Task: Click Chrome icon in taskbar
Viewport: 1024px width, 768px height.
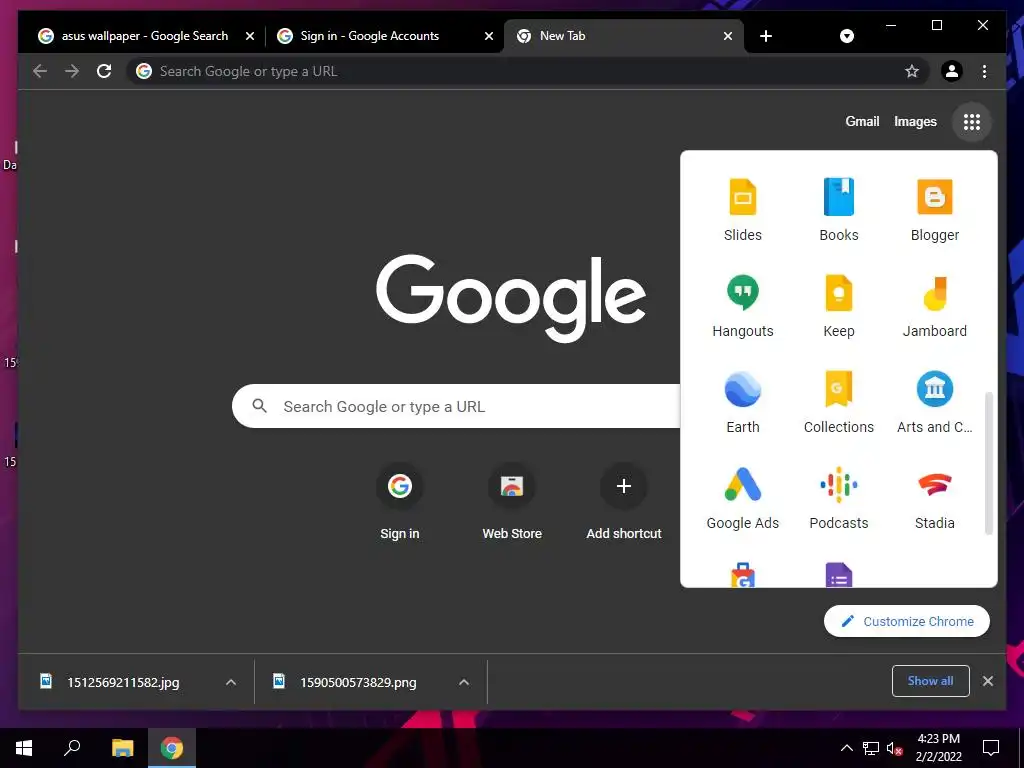Action: pyautogui.click(x=172, y=748)
